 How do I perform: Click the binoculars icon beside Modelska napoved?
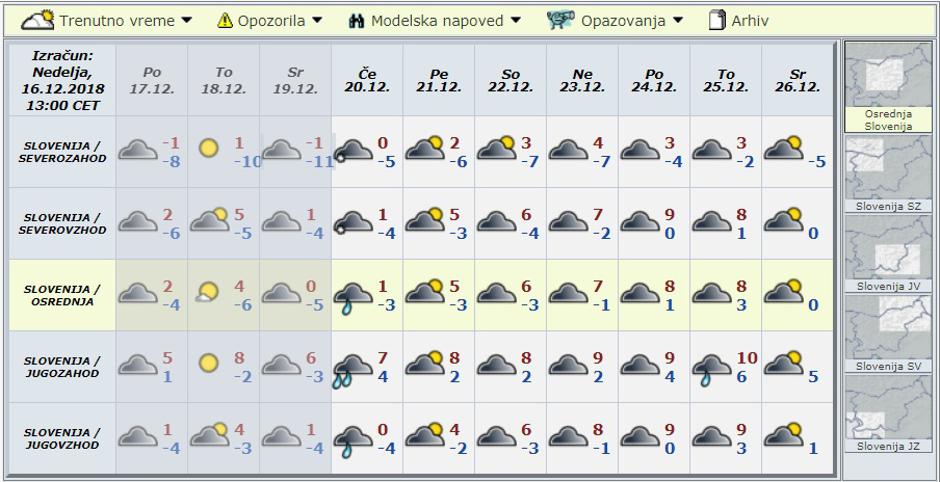point(358,20)
